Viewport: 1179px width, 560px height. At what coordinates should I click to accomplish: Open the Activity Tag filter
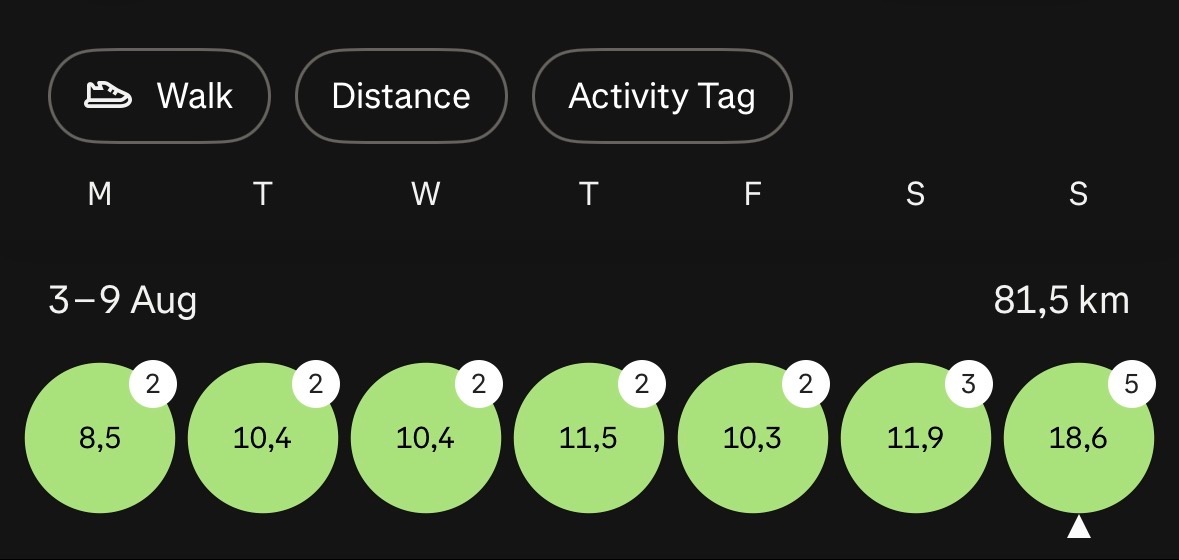[662, 96]
